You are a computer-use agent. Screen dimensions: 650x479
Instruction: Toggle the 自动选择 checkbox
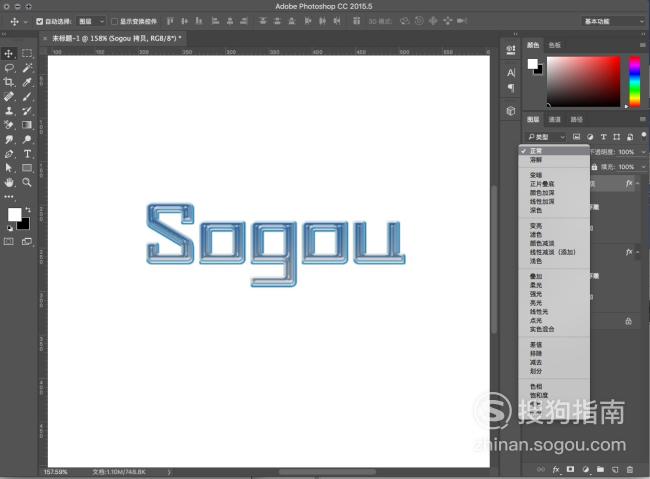click(39, 21)
